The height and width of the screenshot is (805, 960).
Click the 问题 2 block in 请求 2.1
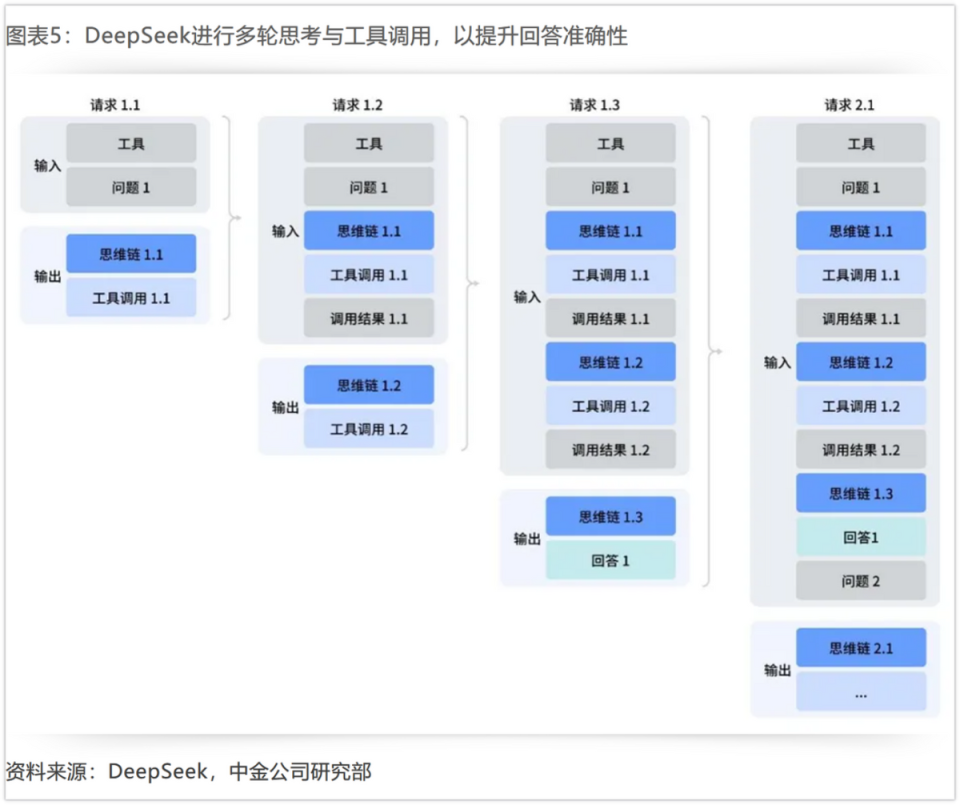coord(861,581)
